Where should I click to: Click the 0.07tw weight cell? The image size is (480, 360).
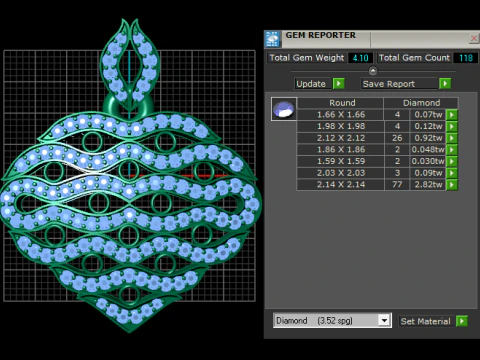click(x=428, y=115)
